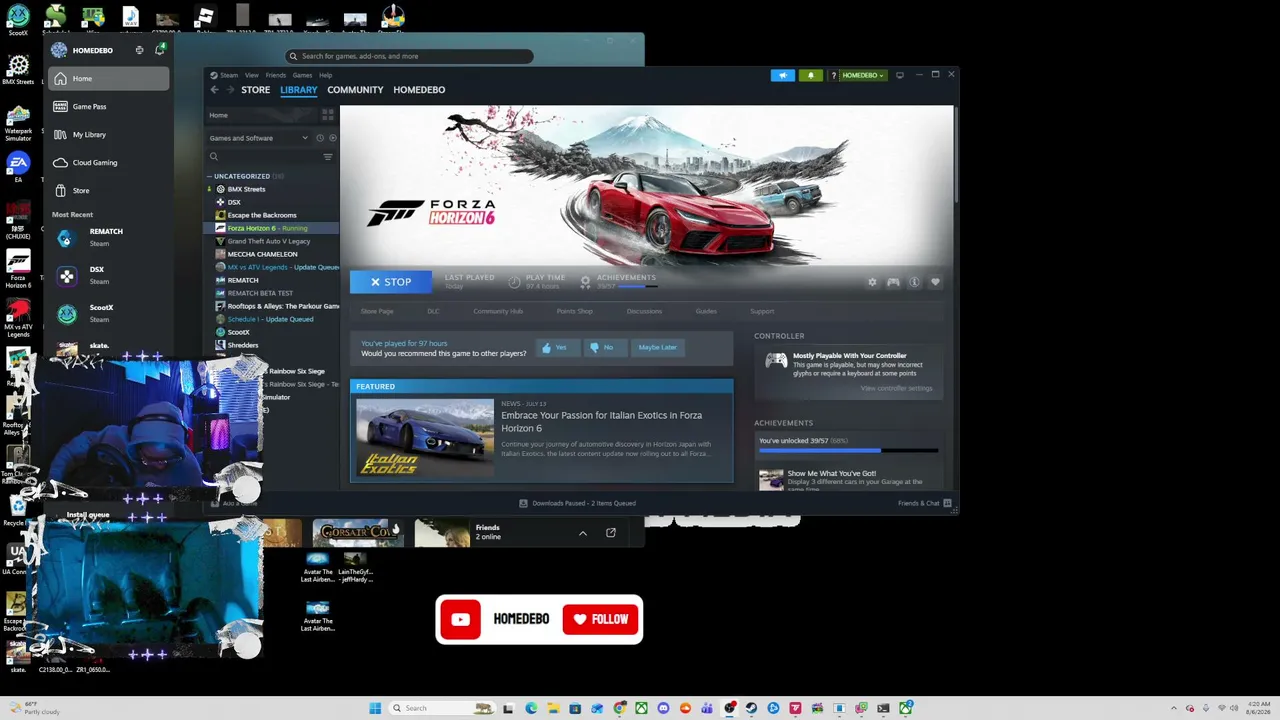Open Downloads Paused status in Steam
This screenshot has width=1280, height=720.
click(577, 503)
